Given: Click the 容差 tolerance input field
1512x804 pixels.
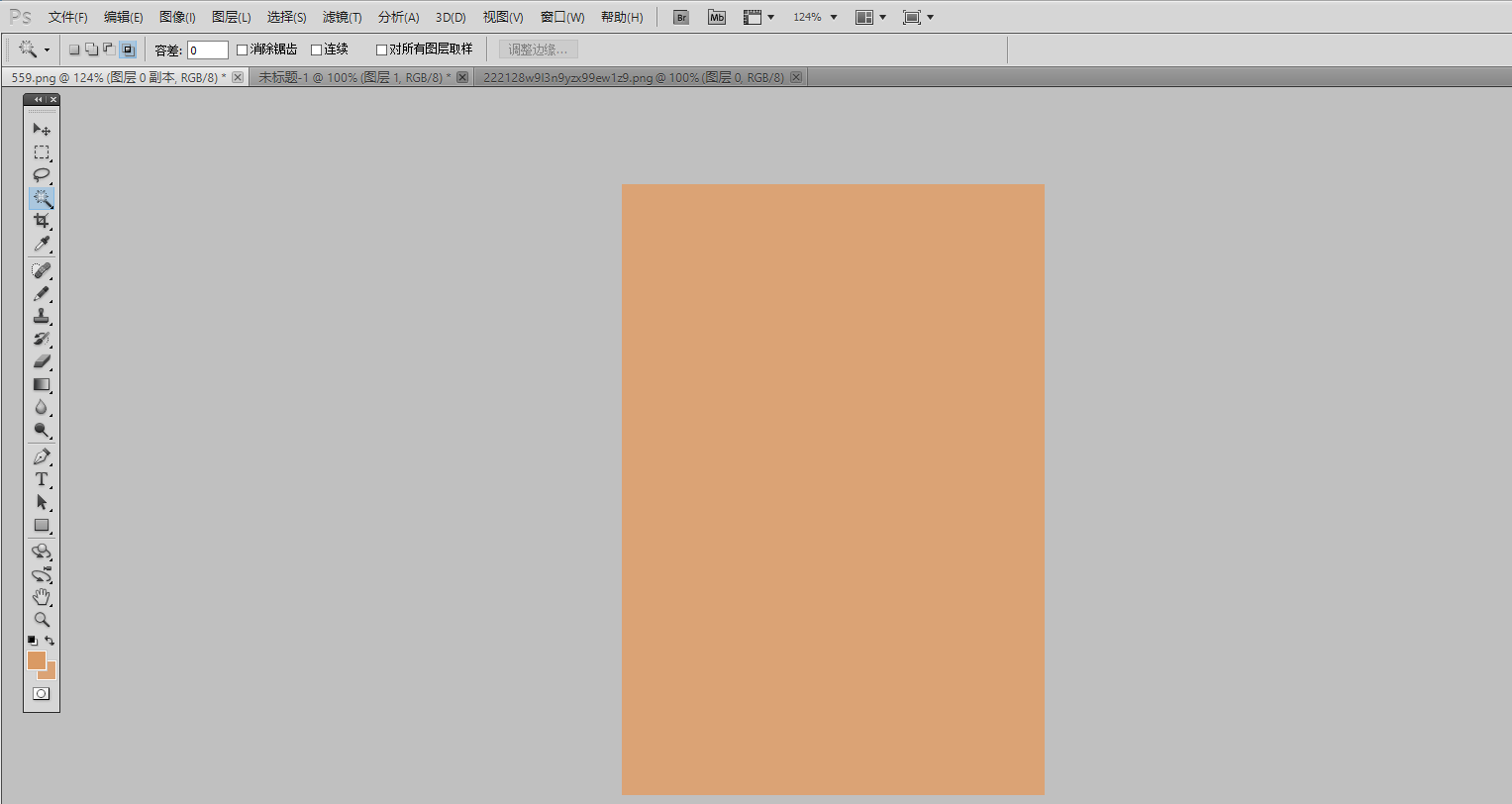Looking at the screenshot, I should click(x=208, y=50).
